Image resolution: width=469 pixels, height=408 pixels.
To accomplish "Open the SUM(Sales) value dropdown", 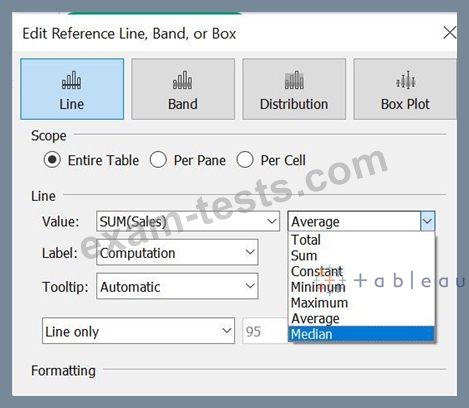I will pos(188,221).
